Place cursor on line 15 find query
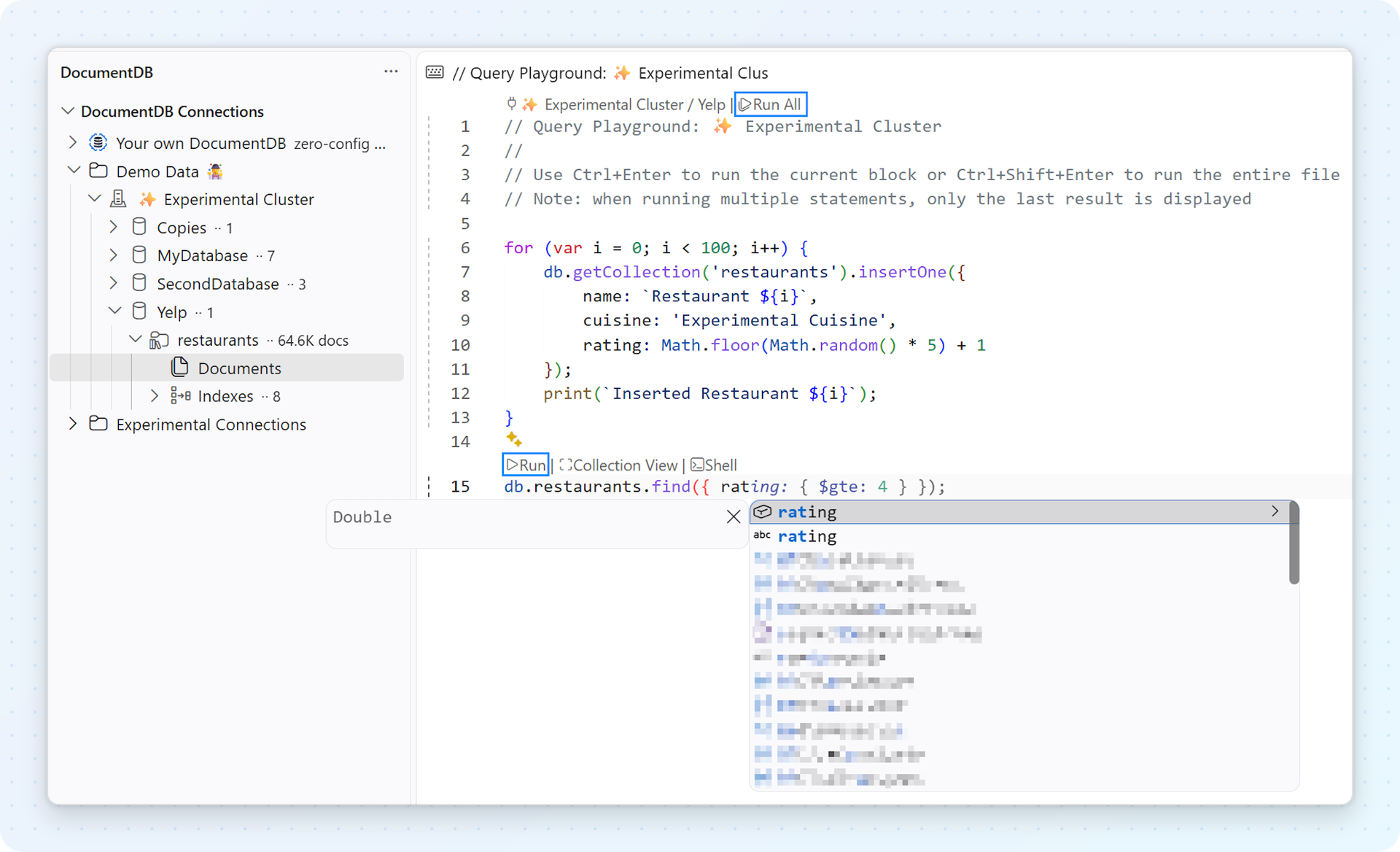 725,487
